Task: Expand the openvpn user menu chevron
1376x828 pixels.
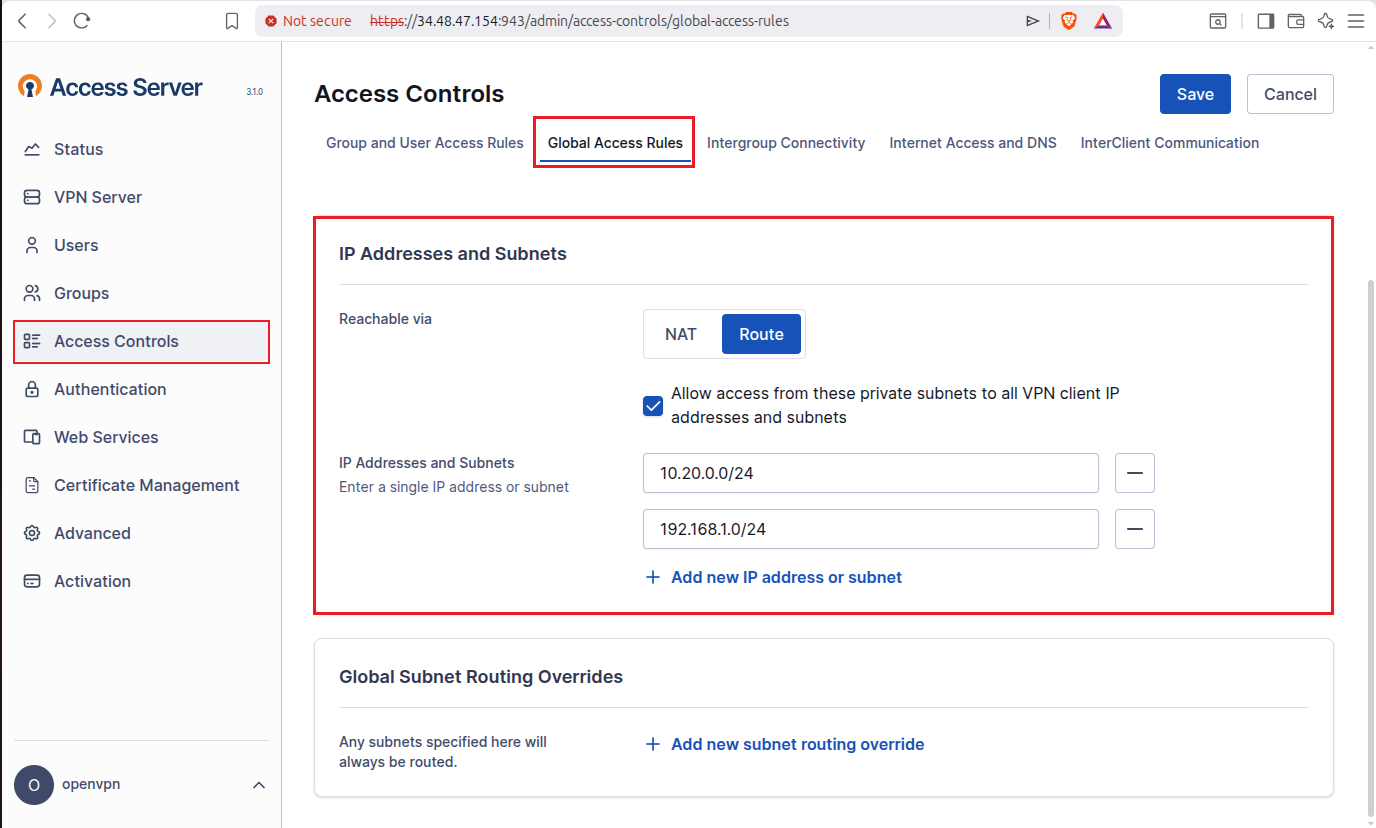Action: (259, 785)
